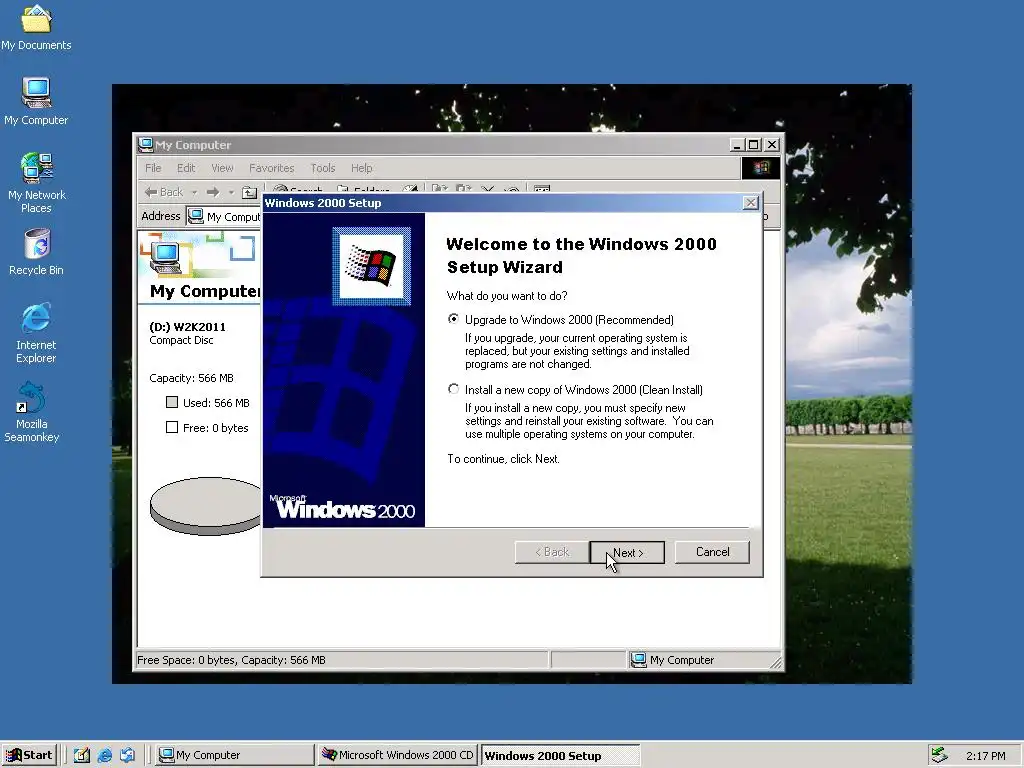Open the Favorites menu
This screenshot has height=768, width=1024.
(x=272, y=168)
